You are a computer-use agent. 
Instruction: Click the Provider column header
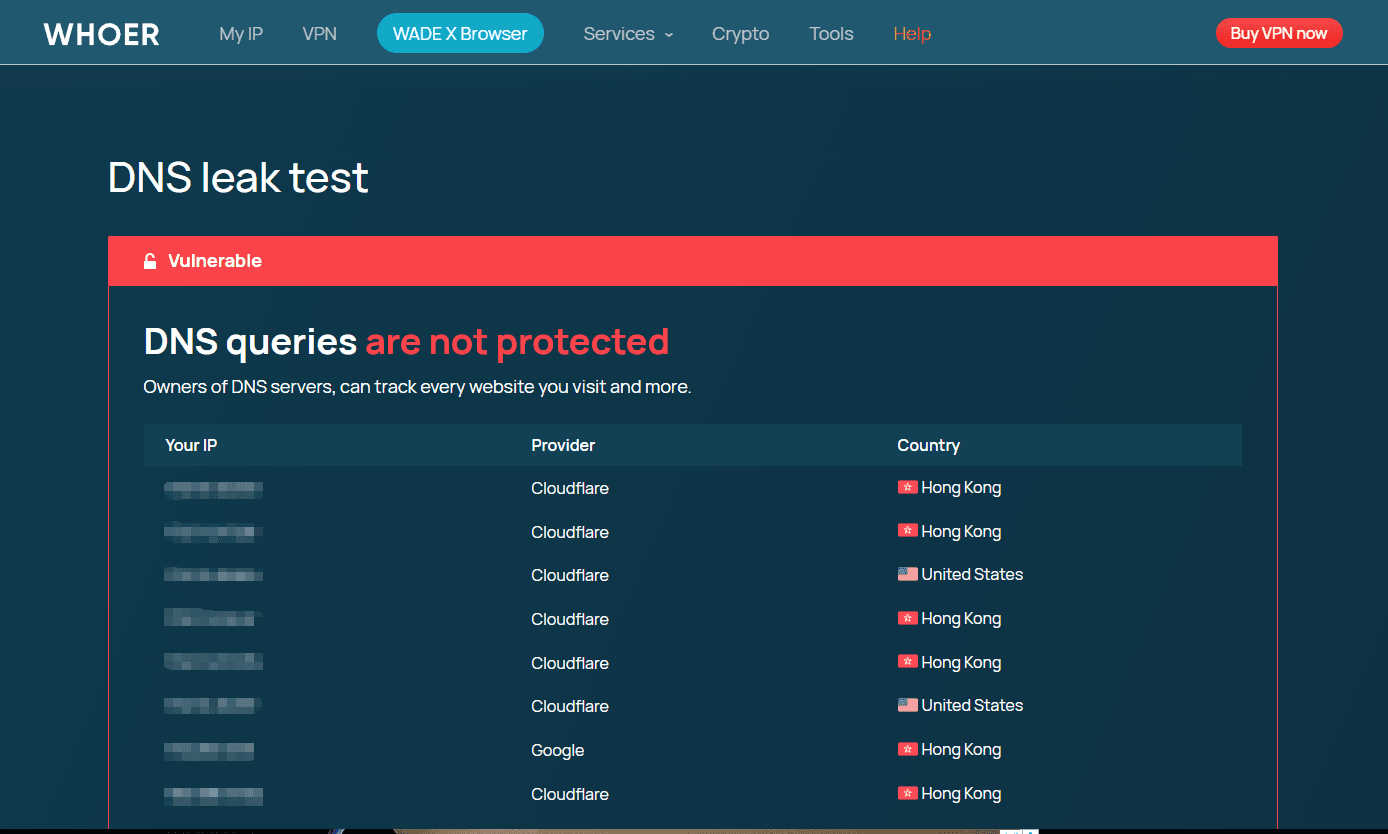563,445
